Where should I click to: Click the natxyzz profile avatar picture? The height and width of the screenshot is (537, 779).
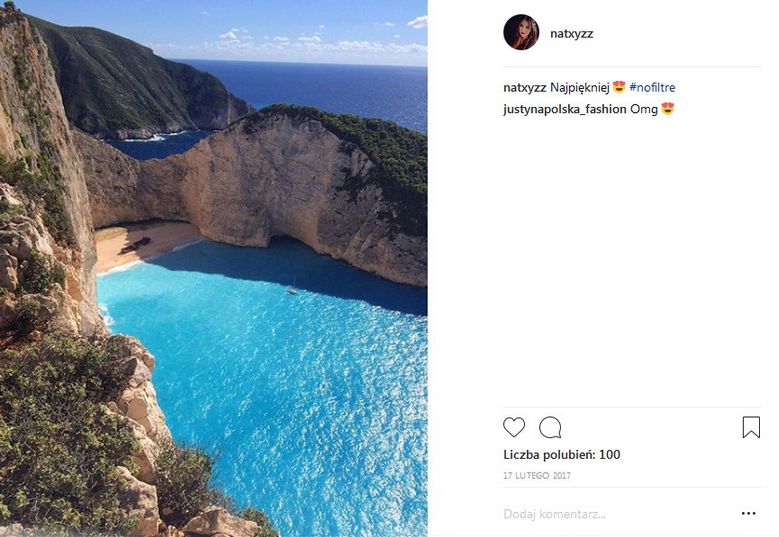click(x=521, y=33)
